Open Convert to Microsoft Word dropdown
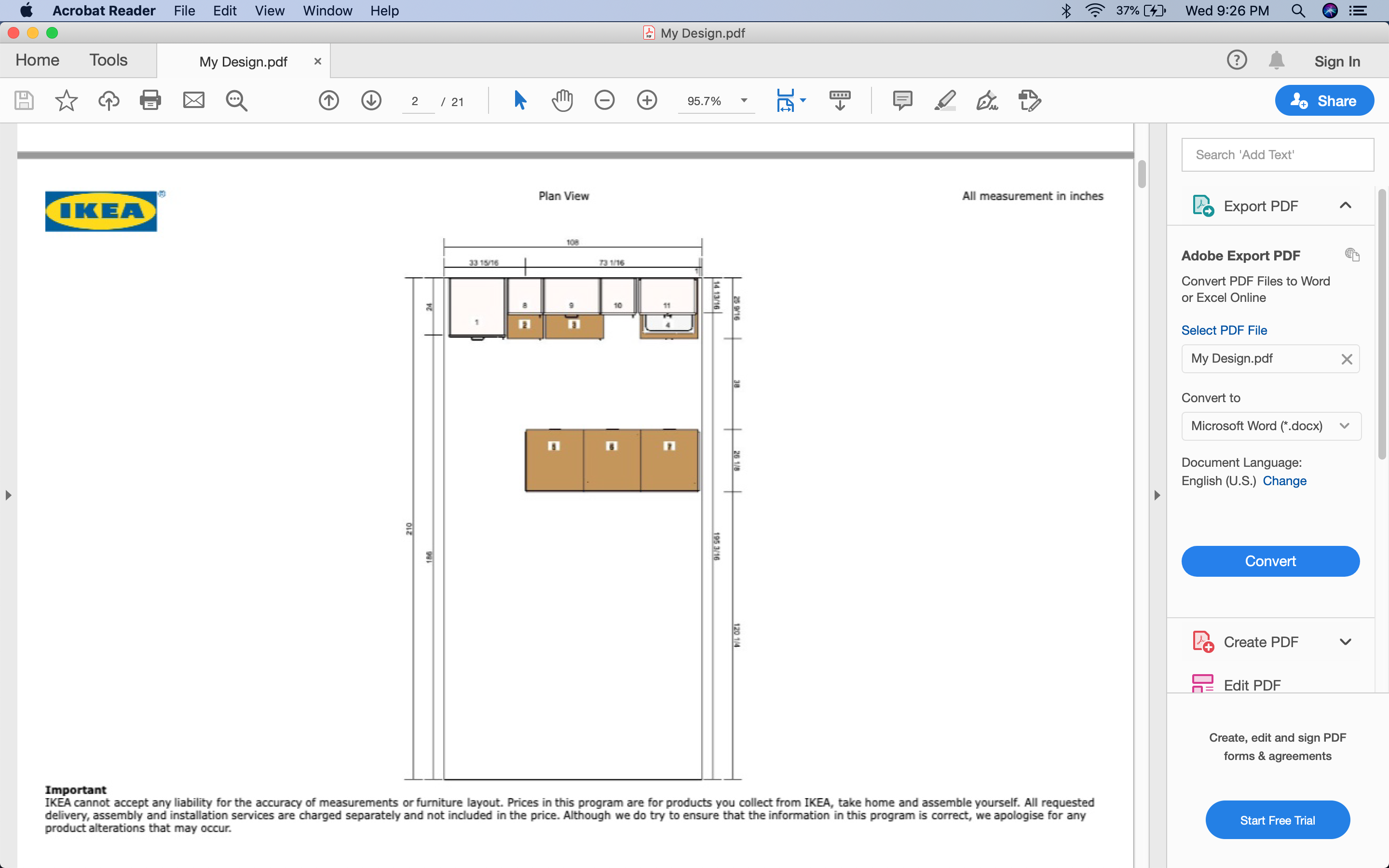The height and width of the screenshot is (868, 1389). [1271, 426]
